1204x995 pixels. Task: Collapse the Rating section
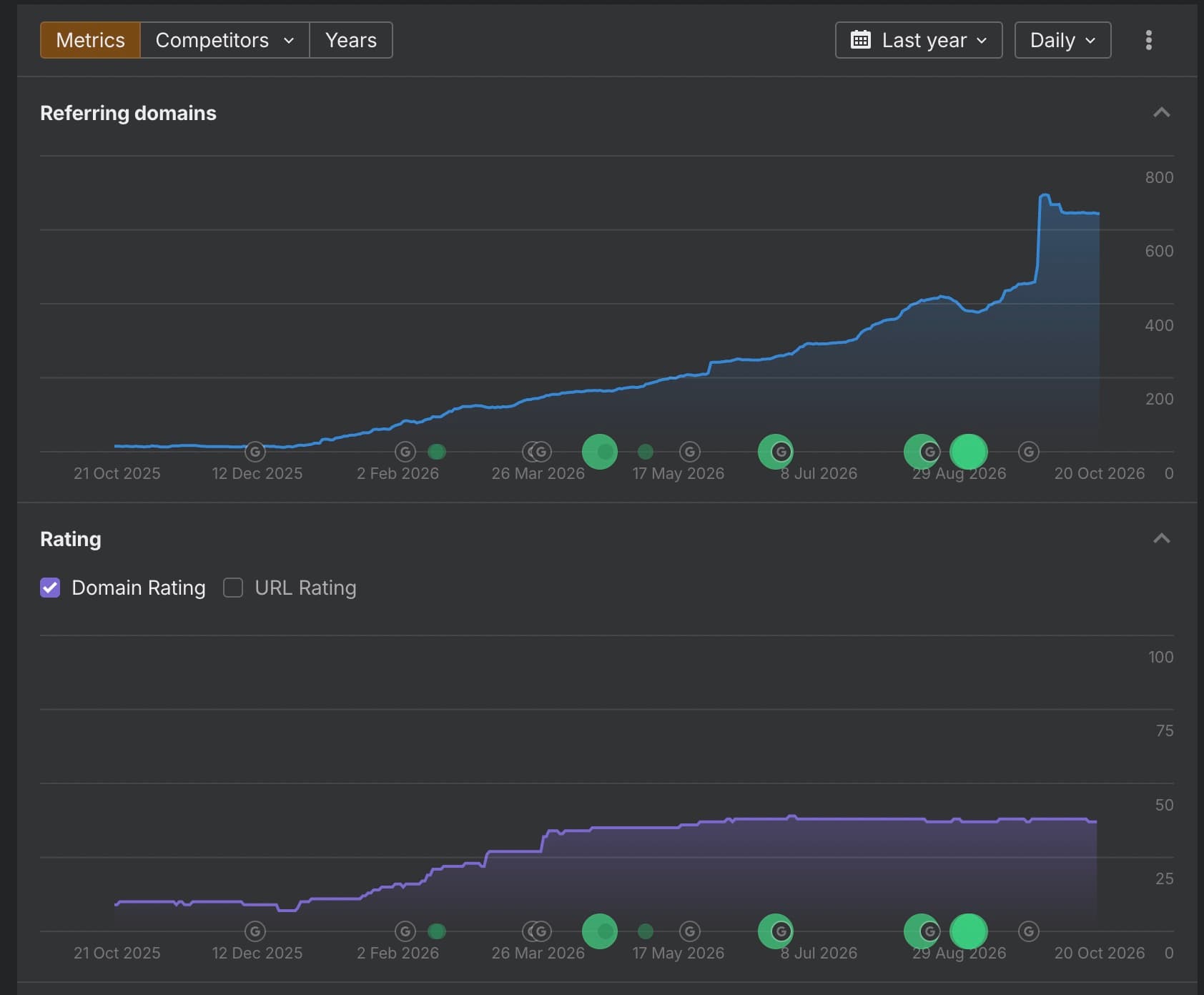pyautogui.click(x=1162, y=538)
